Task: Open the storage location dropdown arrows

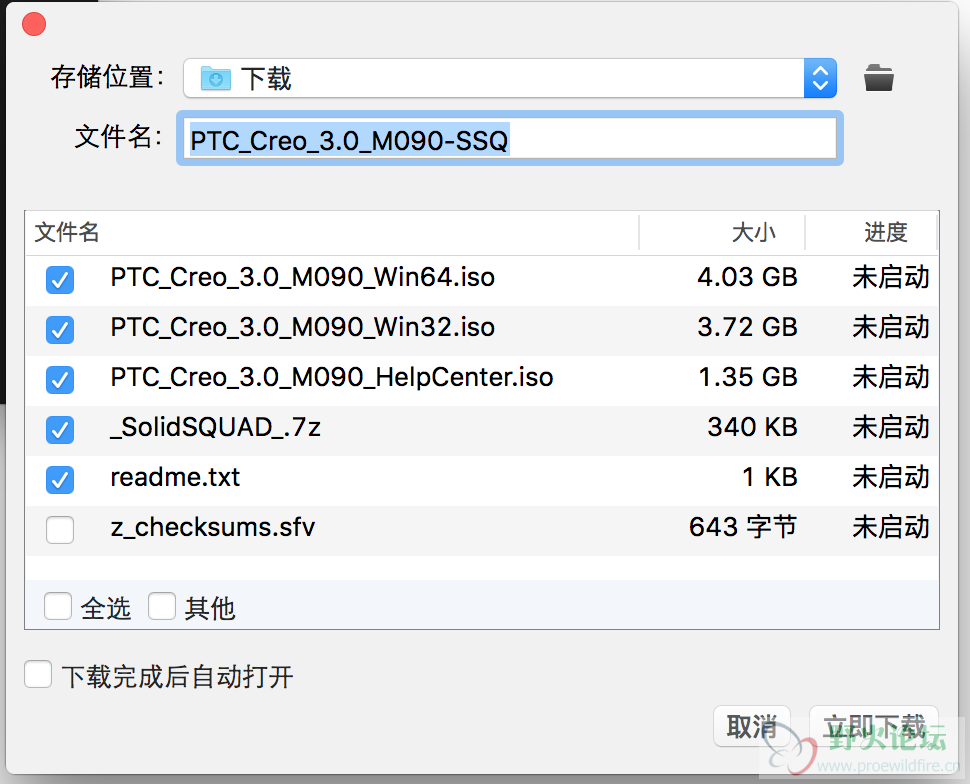Action: (820, 78)
